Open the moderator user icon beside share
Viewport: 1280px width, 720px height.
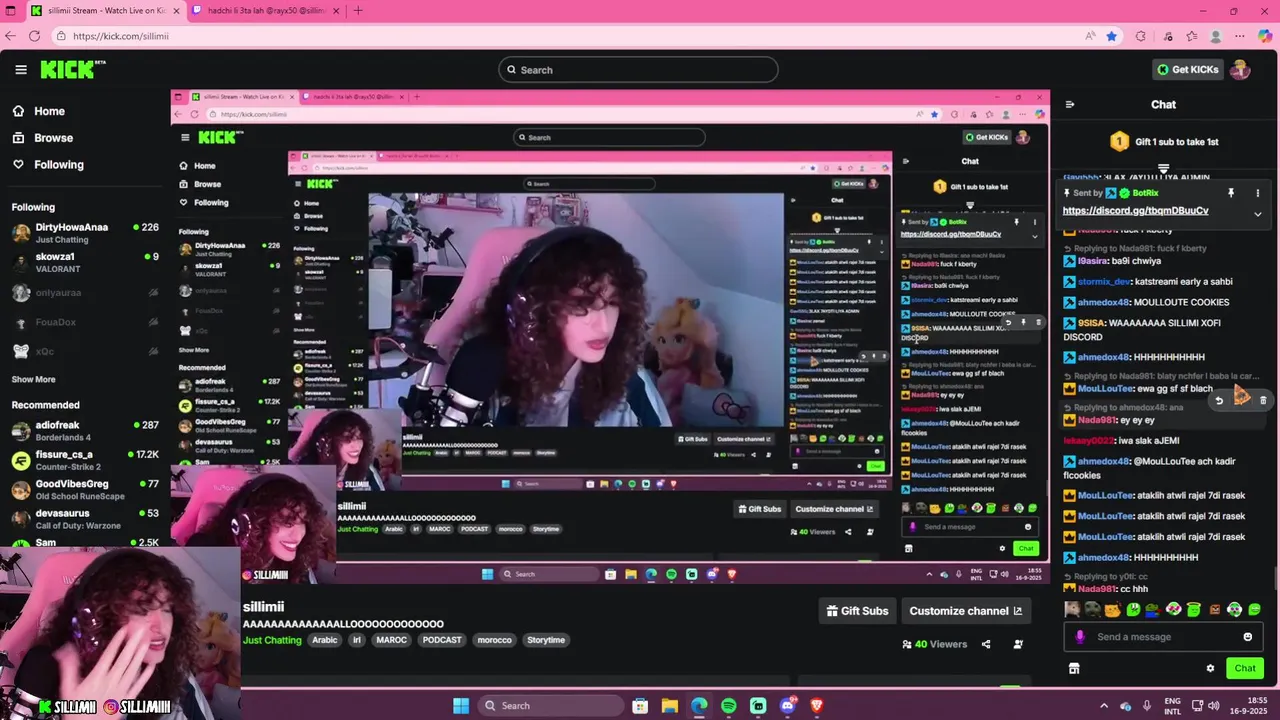point(1018,644)
